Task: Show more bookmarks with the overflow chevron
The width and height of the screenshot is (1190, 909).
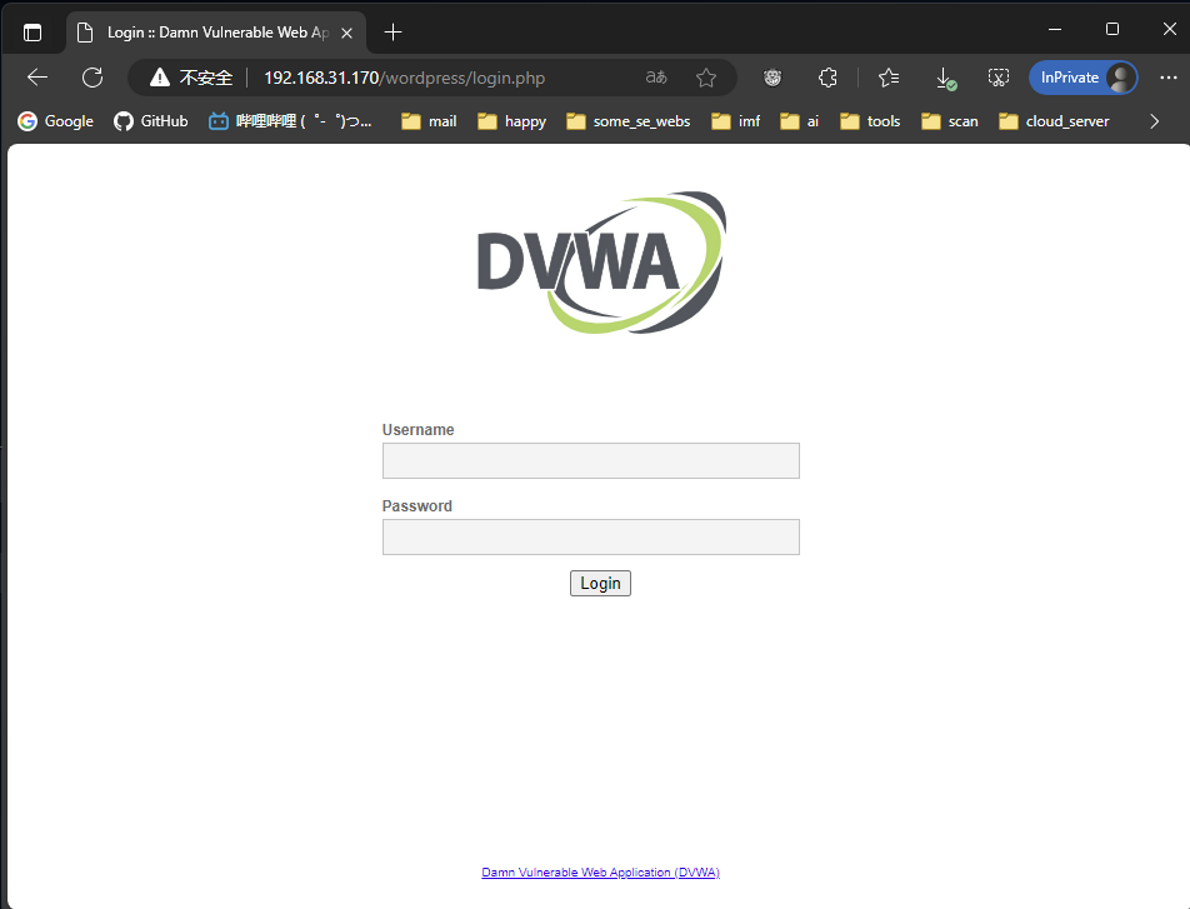Action: tap(1154, 121)
